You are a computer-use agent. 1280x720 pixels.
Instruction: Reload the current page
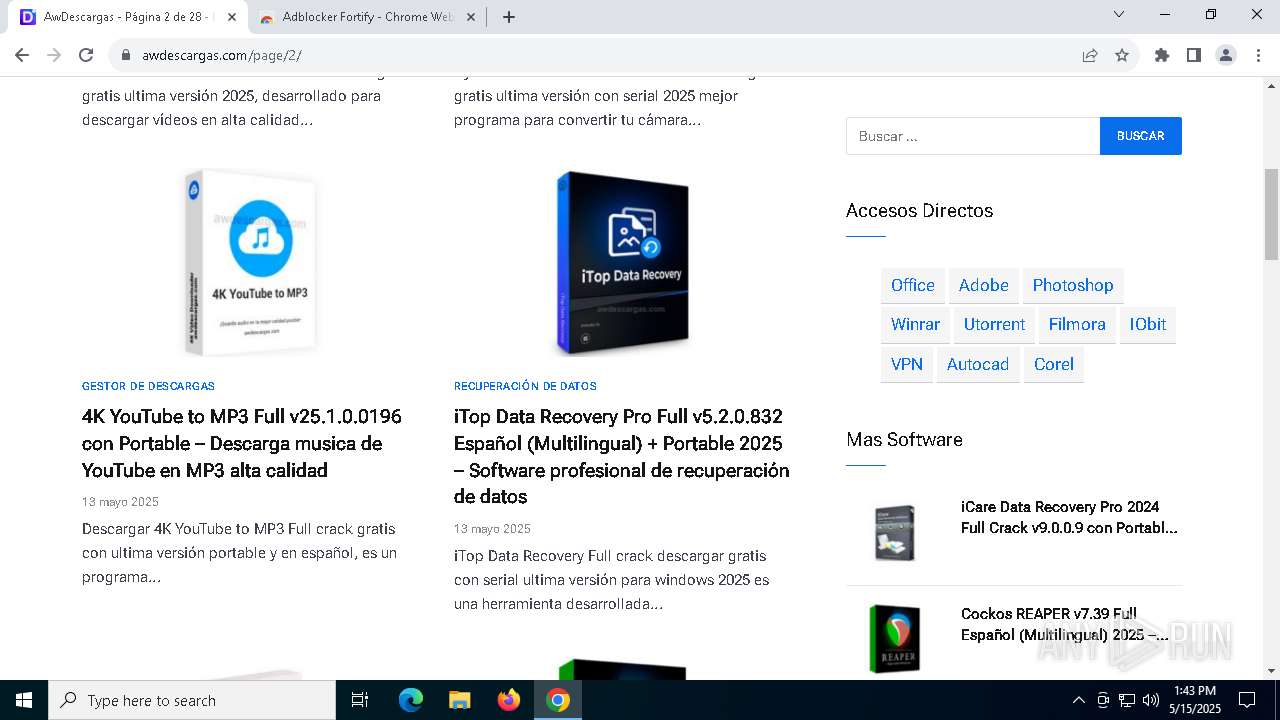pyautogui.click(x=86, y=55)
